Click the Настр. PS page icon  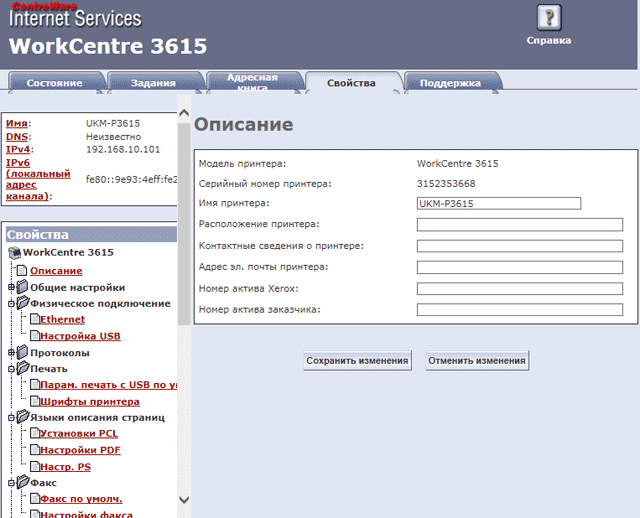click(x=35, y=467)
